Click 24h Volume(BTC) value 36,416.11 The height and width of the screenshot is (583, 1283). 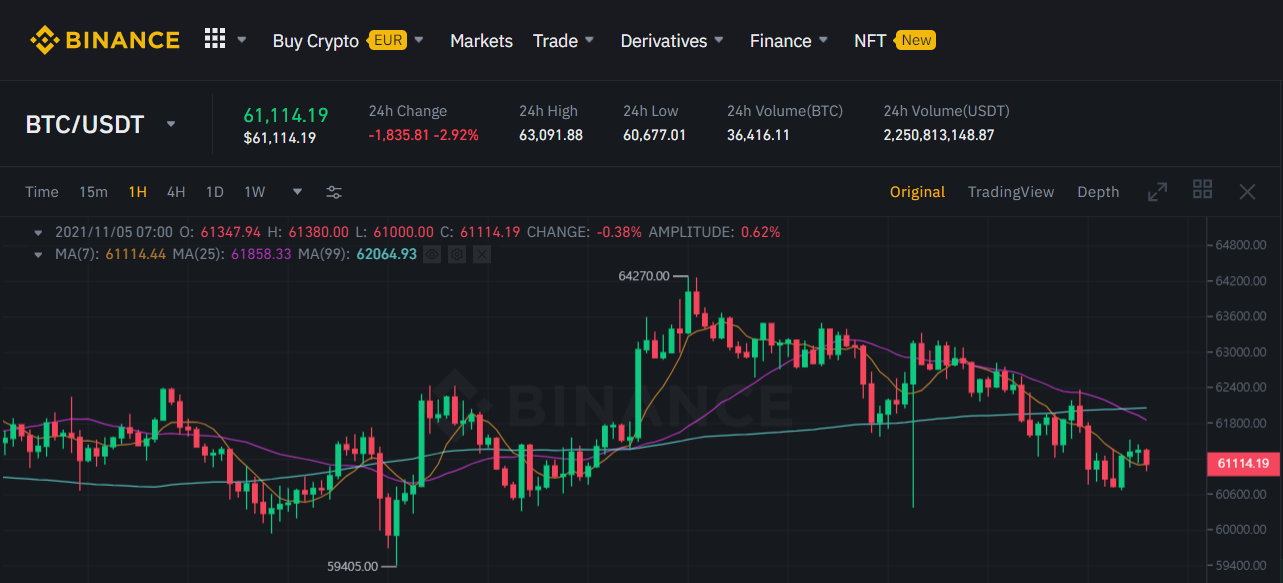point(758,135)
